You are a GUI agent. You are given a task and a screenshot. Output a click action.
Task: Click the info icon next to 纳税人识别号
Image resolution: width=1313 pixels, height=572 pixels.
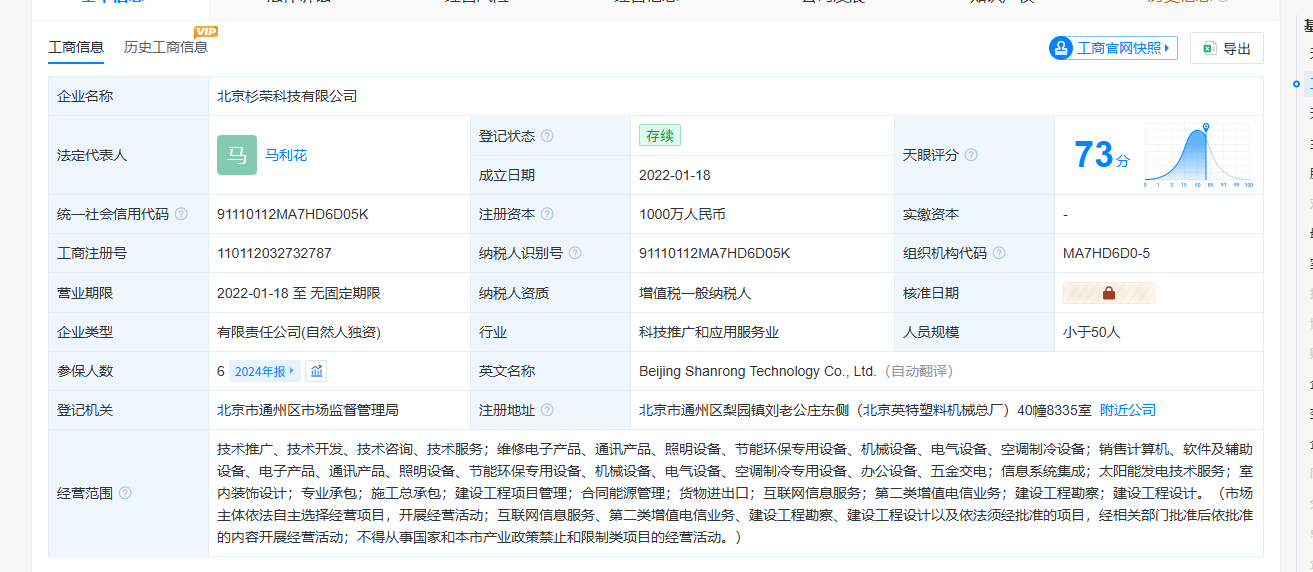[575, 253]
